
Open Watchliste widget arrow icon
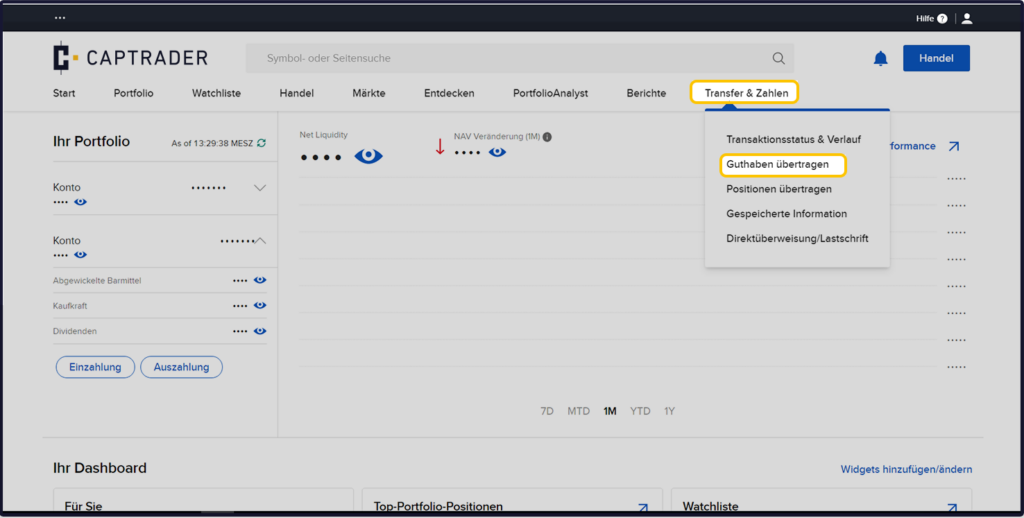tap(952, 508)
